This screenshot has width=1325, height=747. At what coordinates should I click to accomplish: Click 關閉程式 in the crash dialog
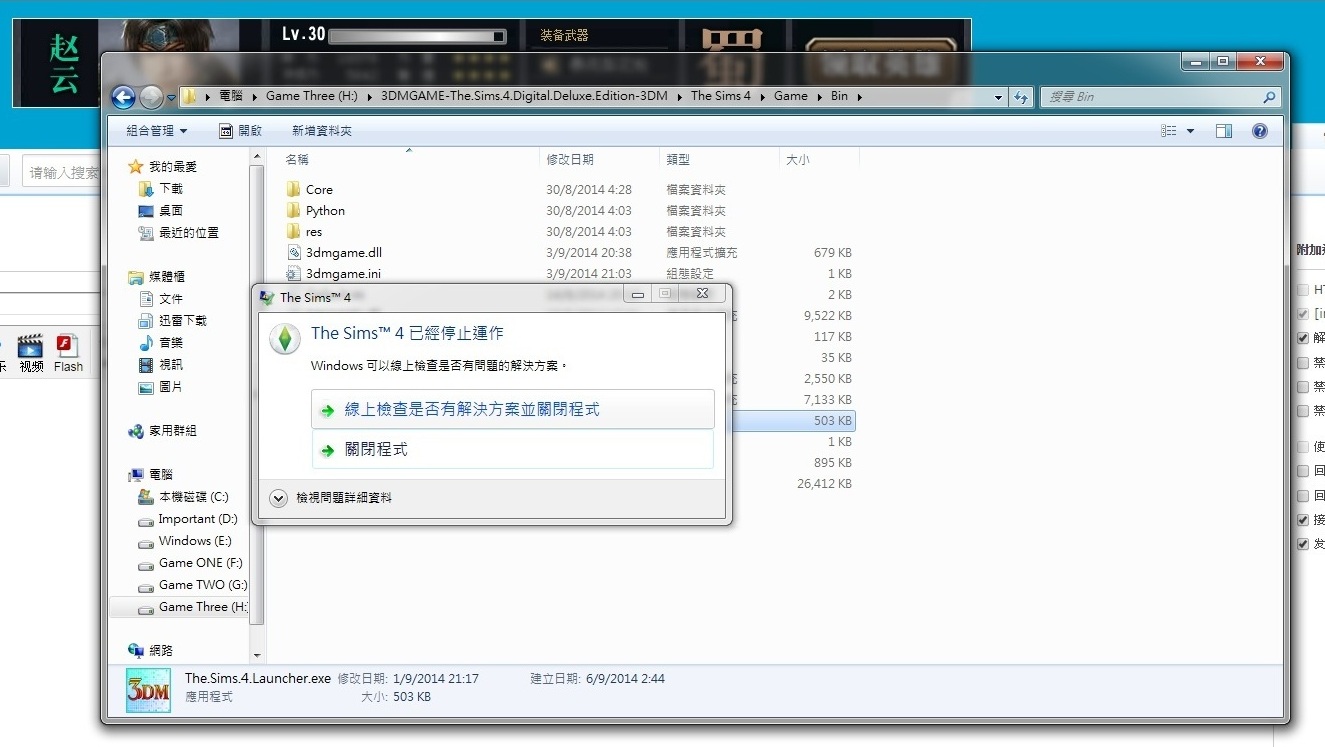pyautogui.click(x=513, y=450)
